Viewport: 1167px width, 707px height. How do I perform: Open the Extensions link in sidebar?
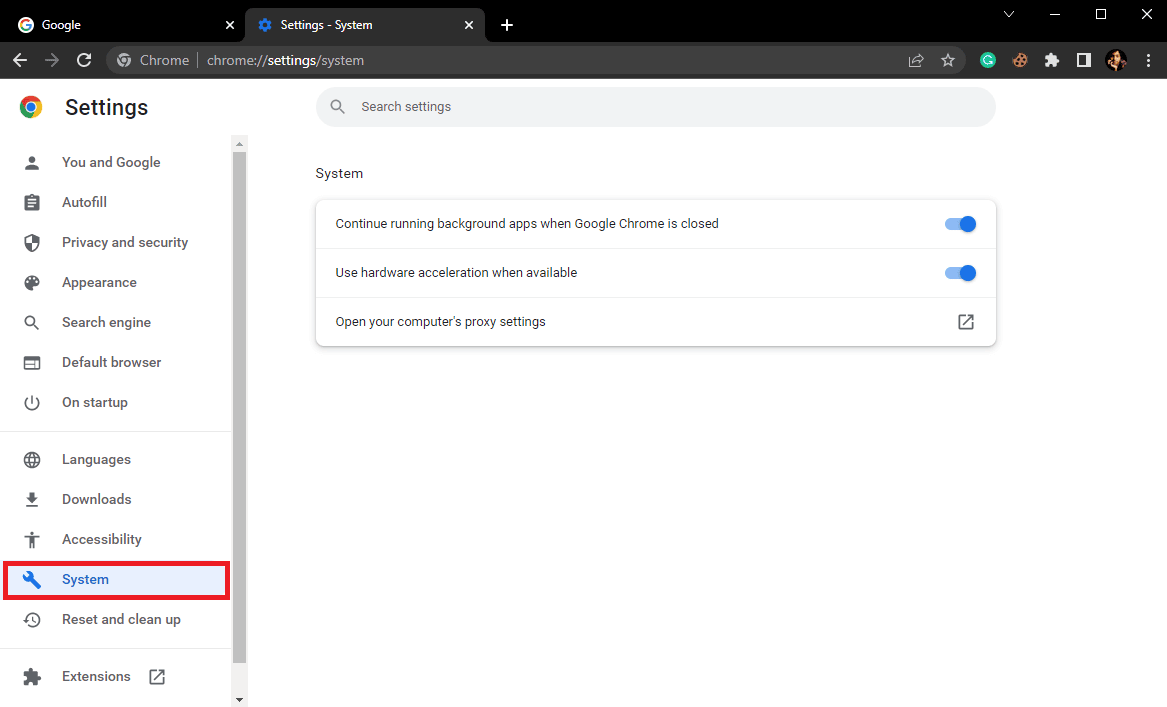[x=96, y=676]
